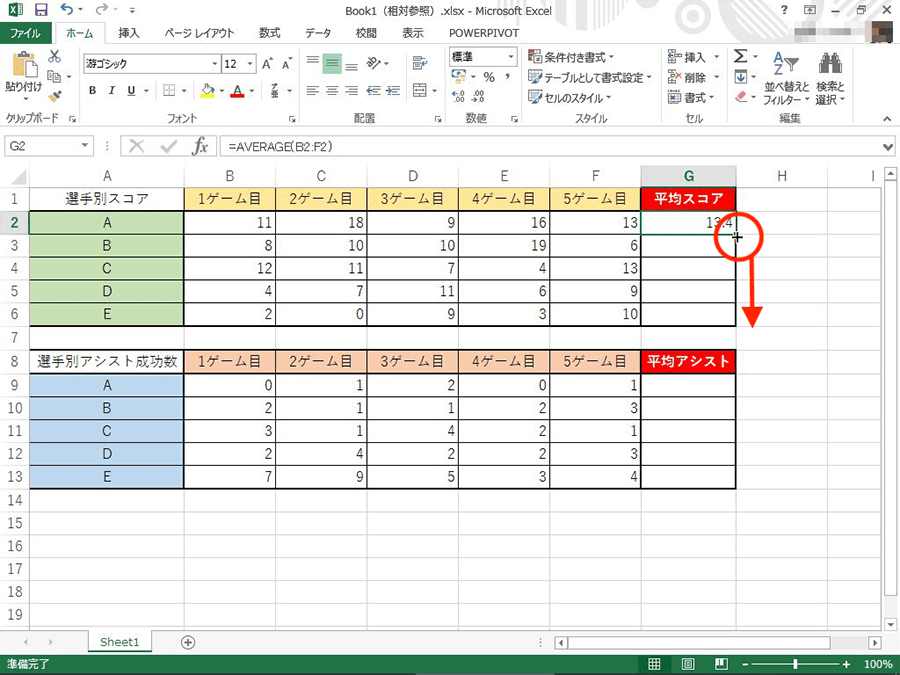Image resolution: width=900 pixels, height=675 pixels.
Task: Open the font name dropdown 游ゴシック
Action: (x=214, y=64)
